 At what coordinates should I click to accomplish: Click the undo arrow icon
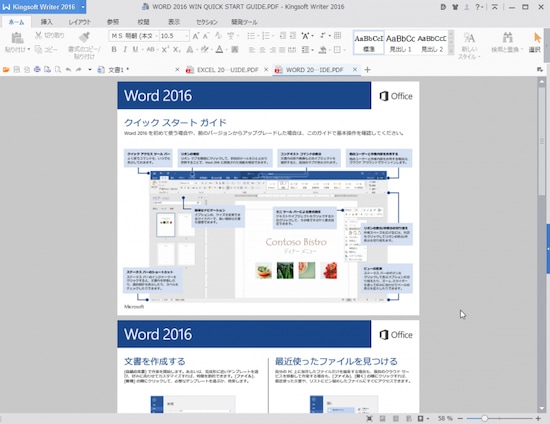pyautogui.click(x=68, y=70)
